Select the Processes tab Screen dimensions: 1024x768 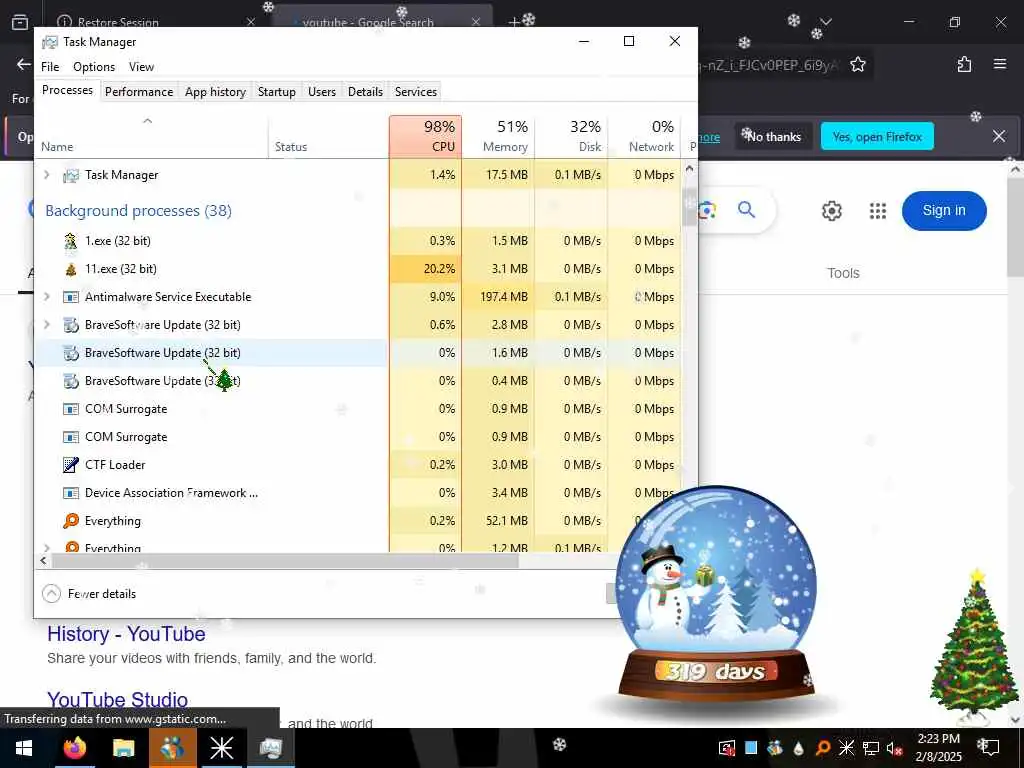67,90
